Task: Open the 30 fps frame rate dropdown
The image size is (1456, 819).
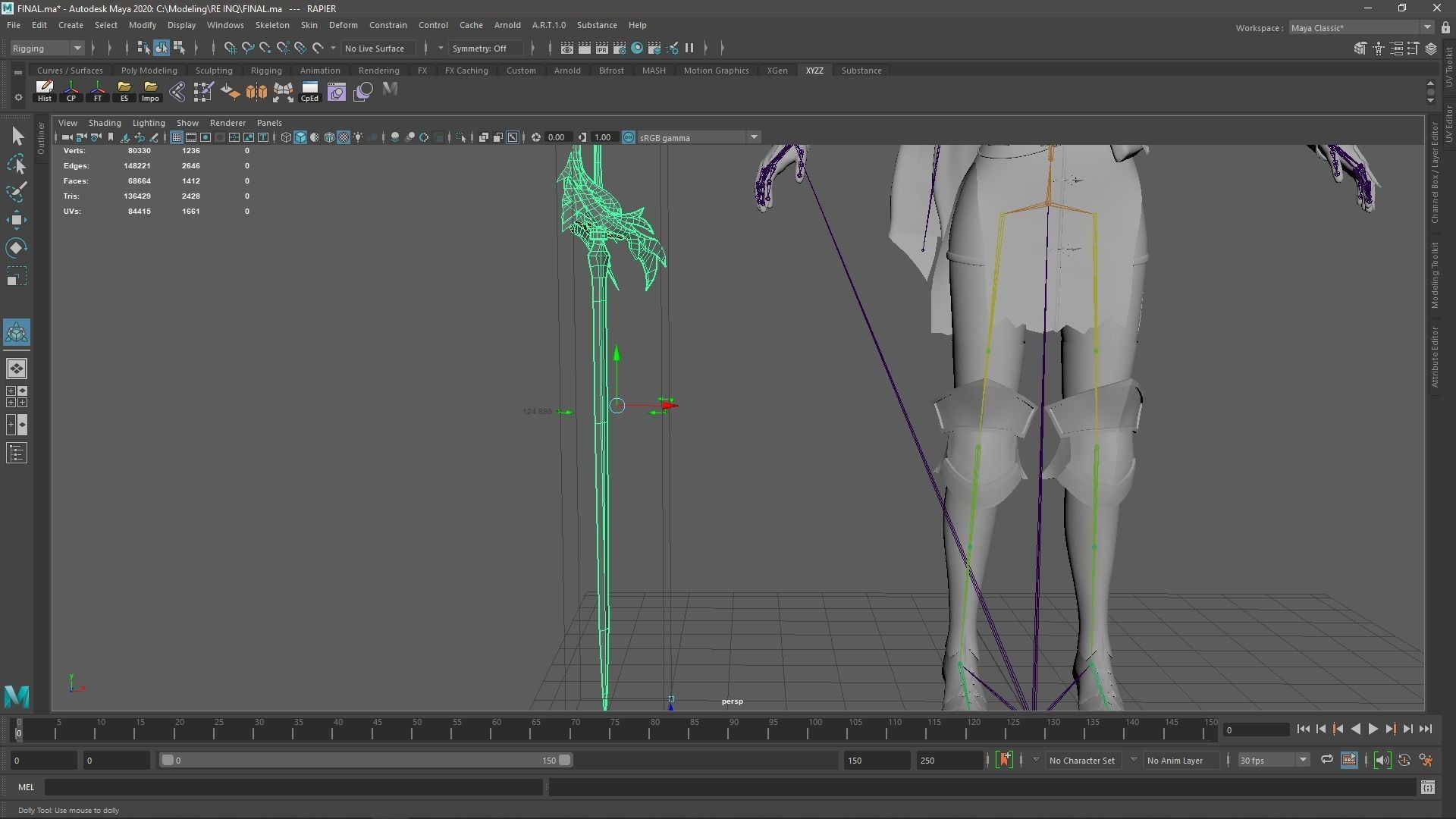Action: pyautogui.click(x=1273, y=760)
